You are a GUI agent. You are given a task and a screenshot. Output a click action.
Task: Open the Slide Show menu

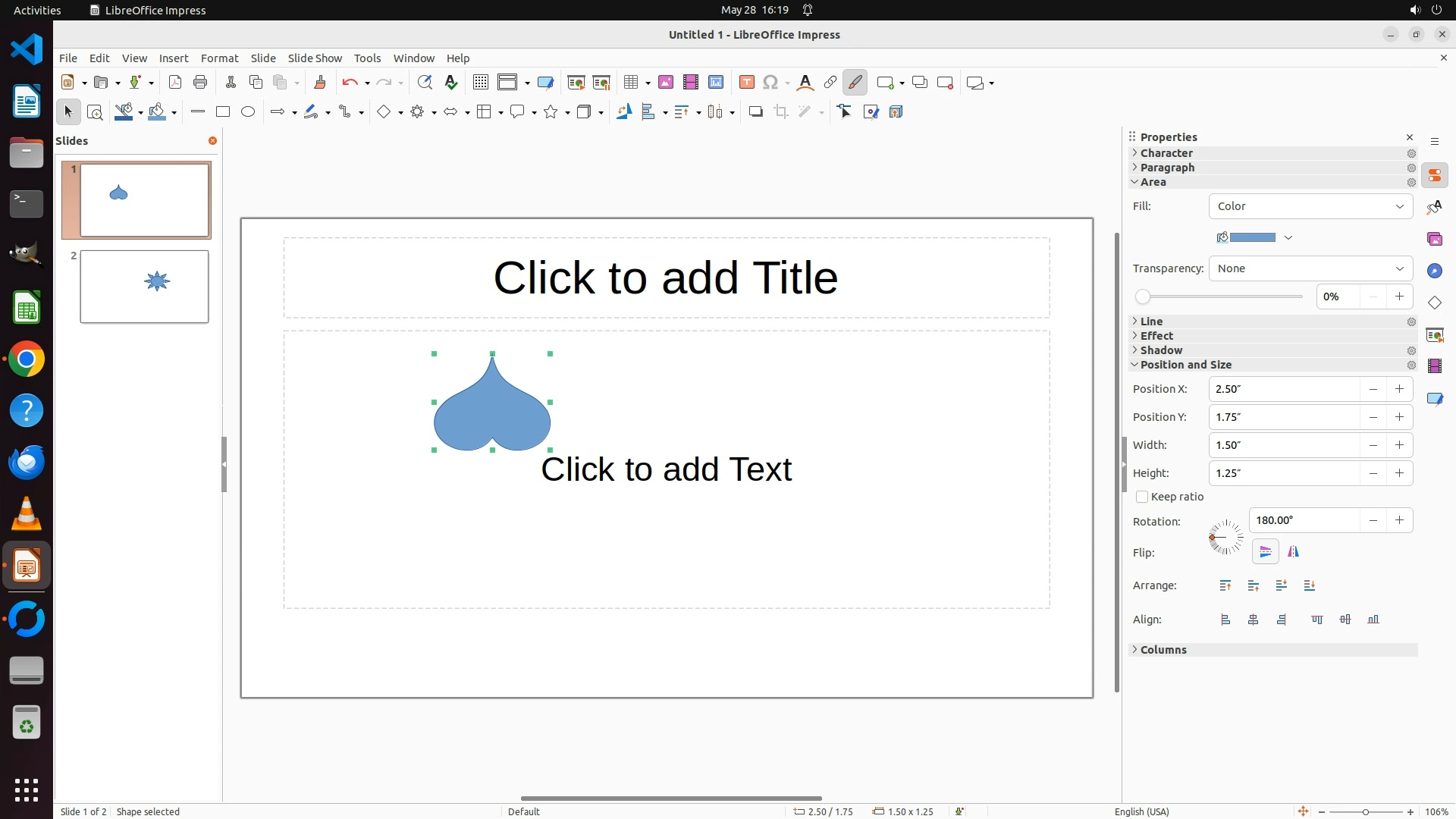(315, 58)
